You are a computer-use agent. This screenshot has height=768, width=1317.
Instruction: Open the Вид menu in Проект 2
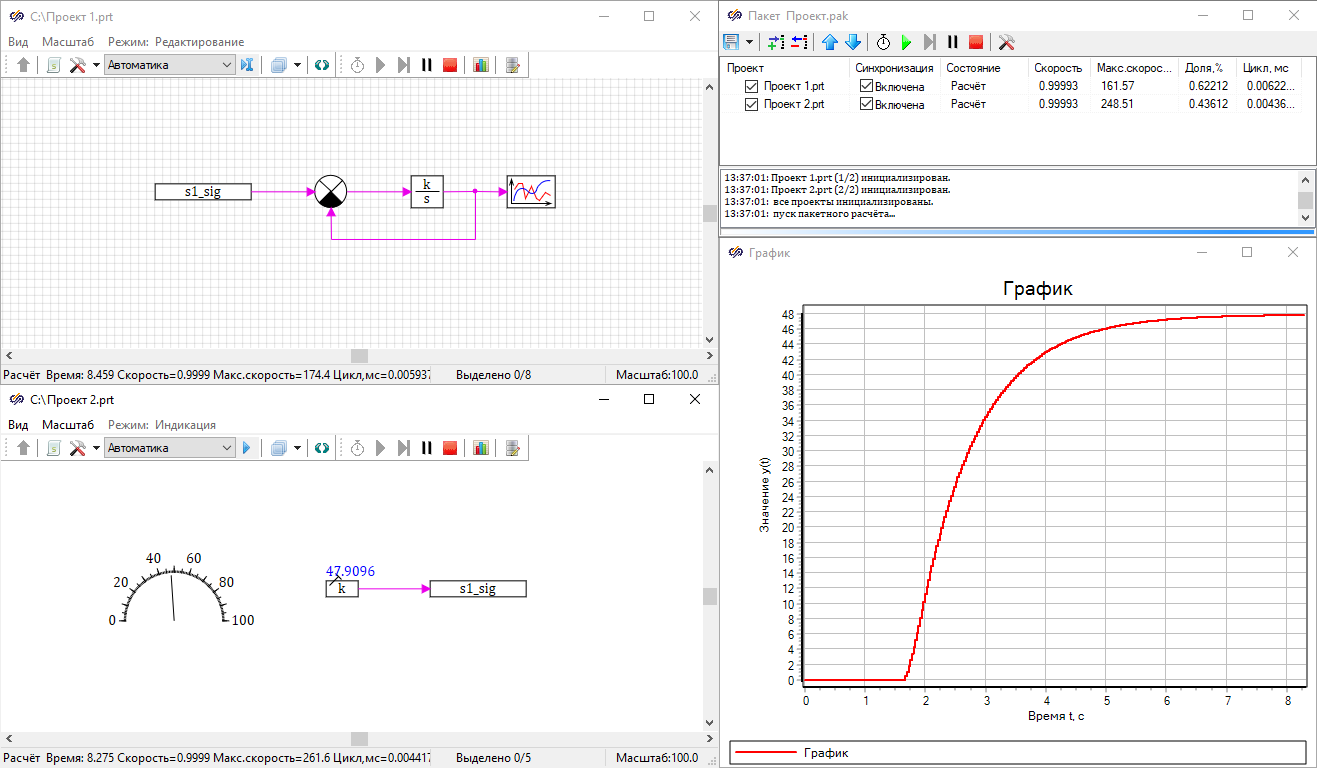pyautogui.click(x=18, y=425)
